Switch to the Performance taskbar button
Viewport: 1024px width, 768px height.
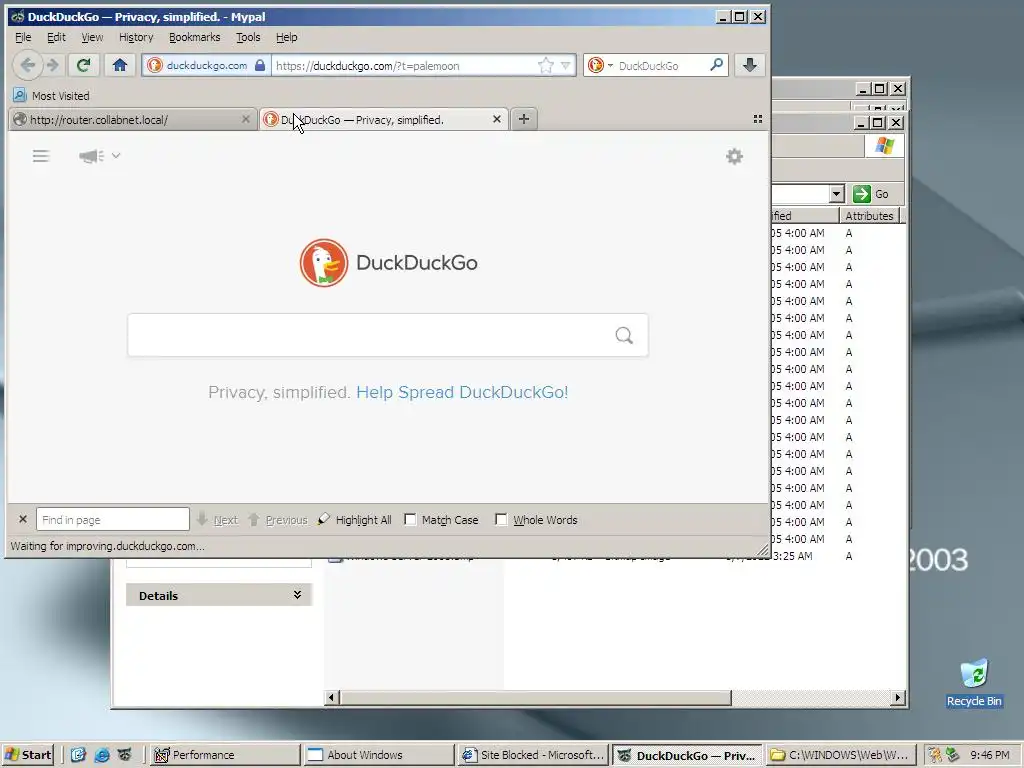(225, 755)
